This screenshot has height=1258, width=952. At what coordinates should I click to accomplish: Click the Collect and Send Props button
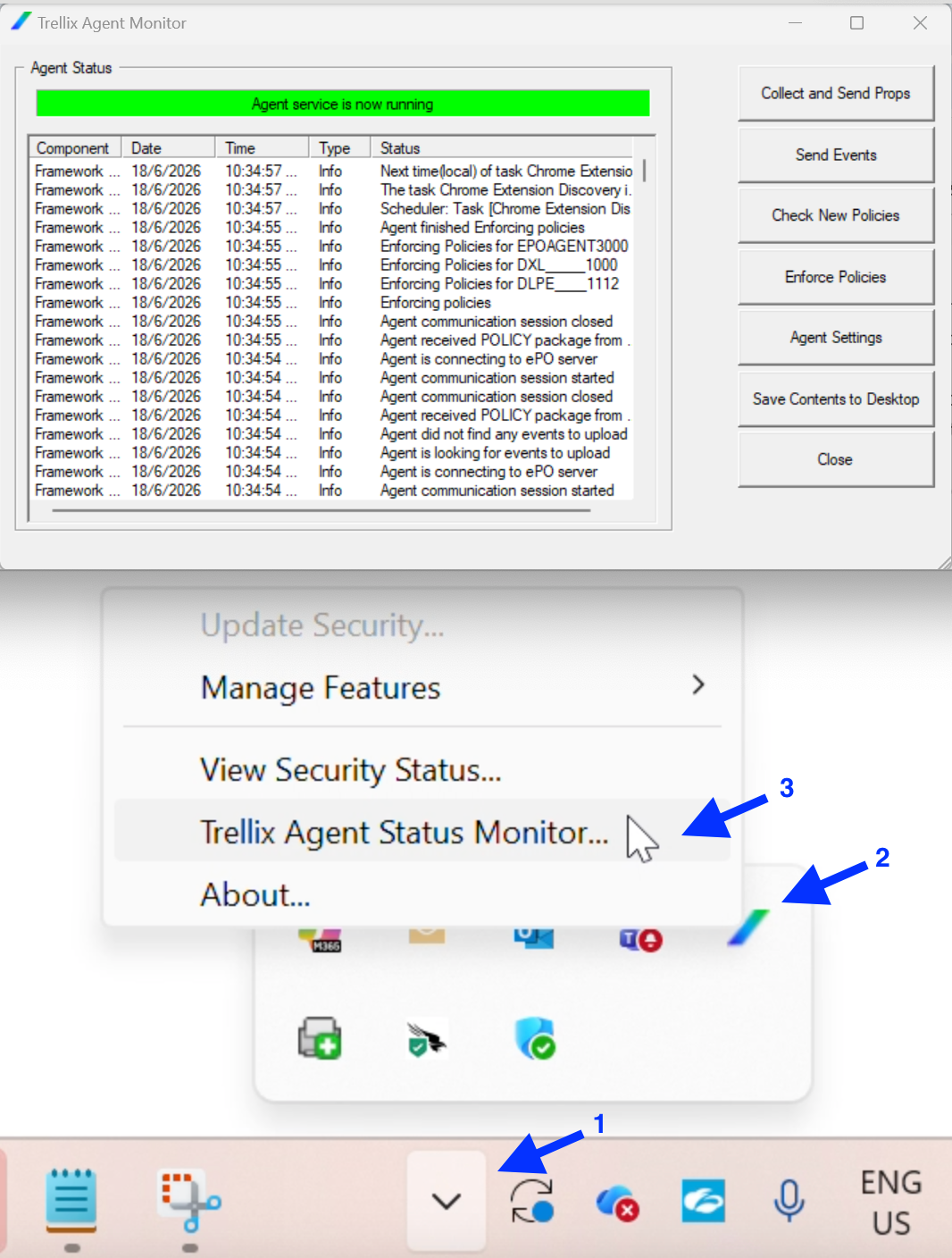click(x=836, y=93)
